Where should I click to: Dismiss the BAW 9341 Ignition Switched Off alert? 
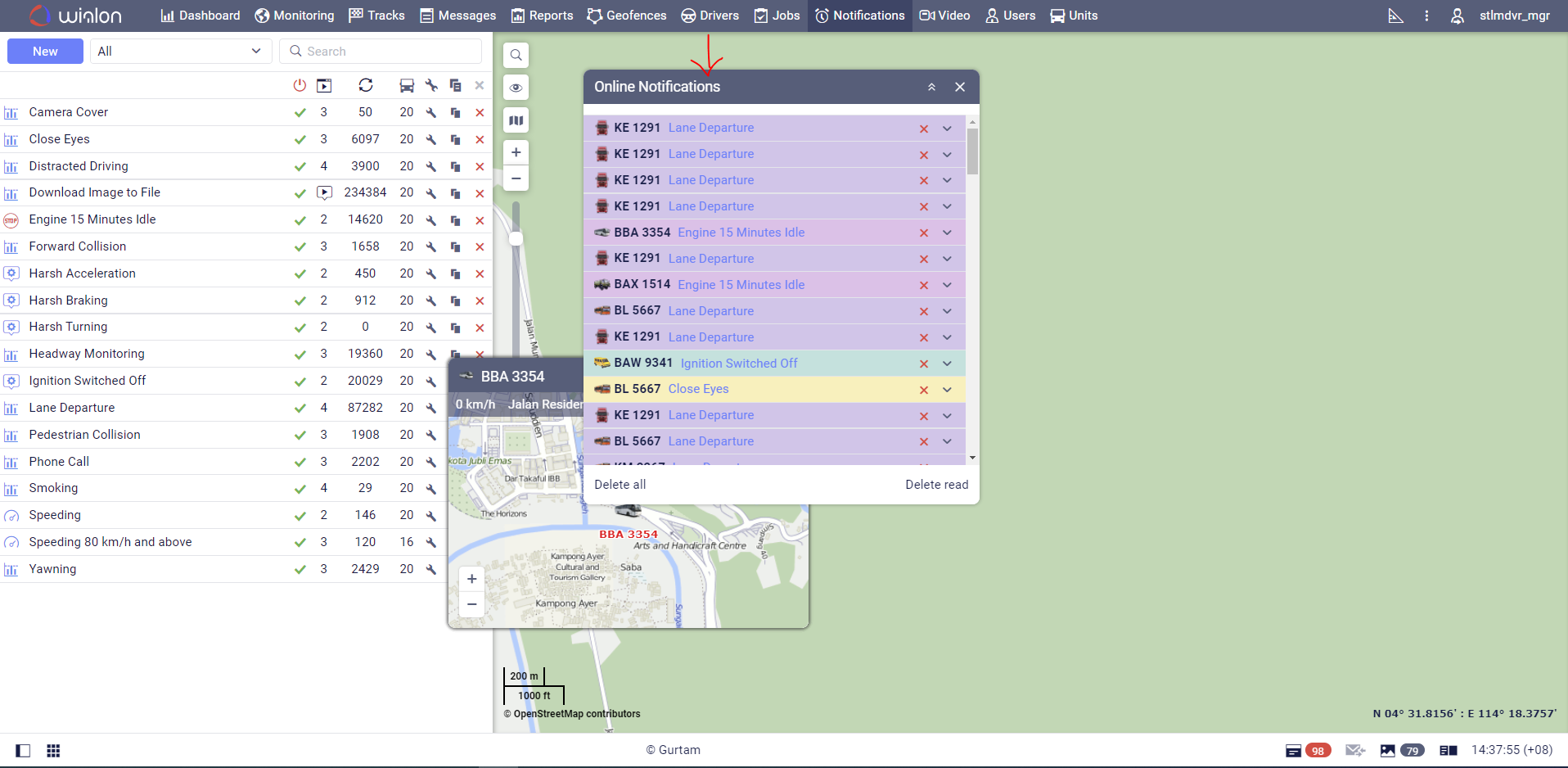pyautogui.click(x=923, y=364)
